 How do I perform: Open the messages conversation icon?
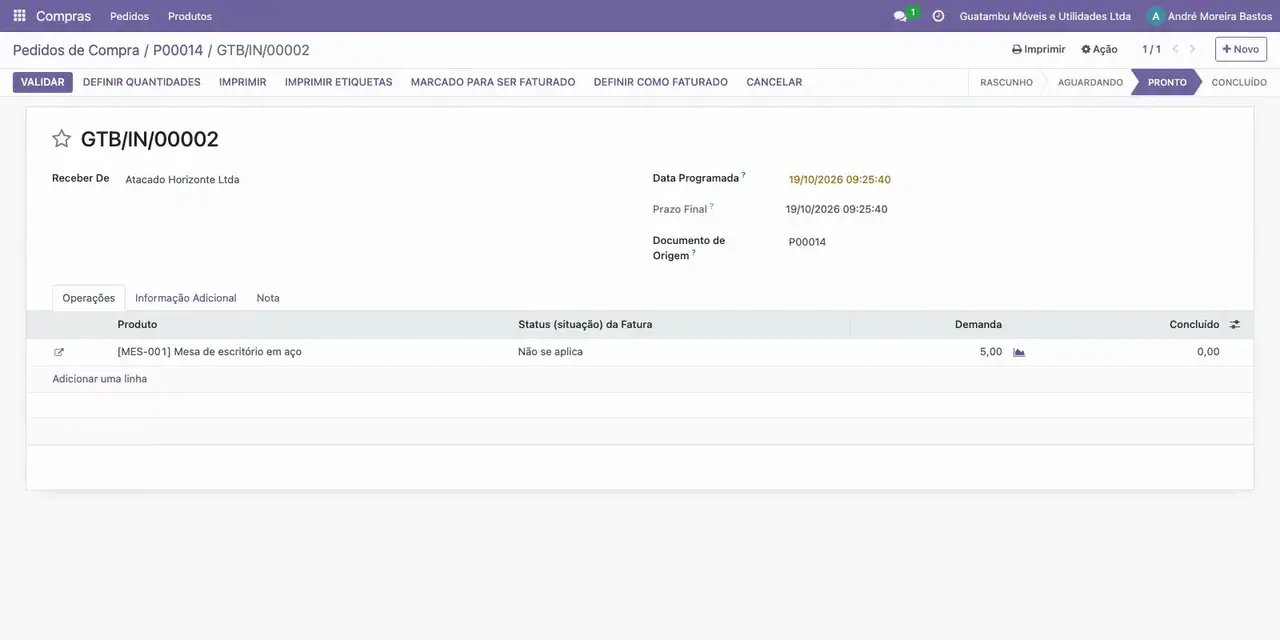pyautogui.click(x=900, y=16)
